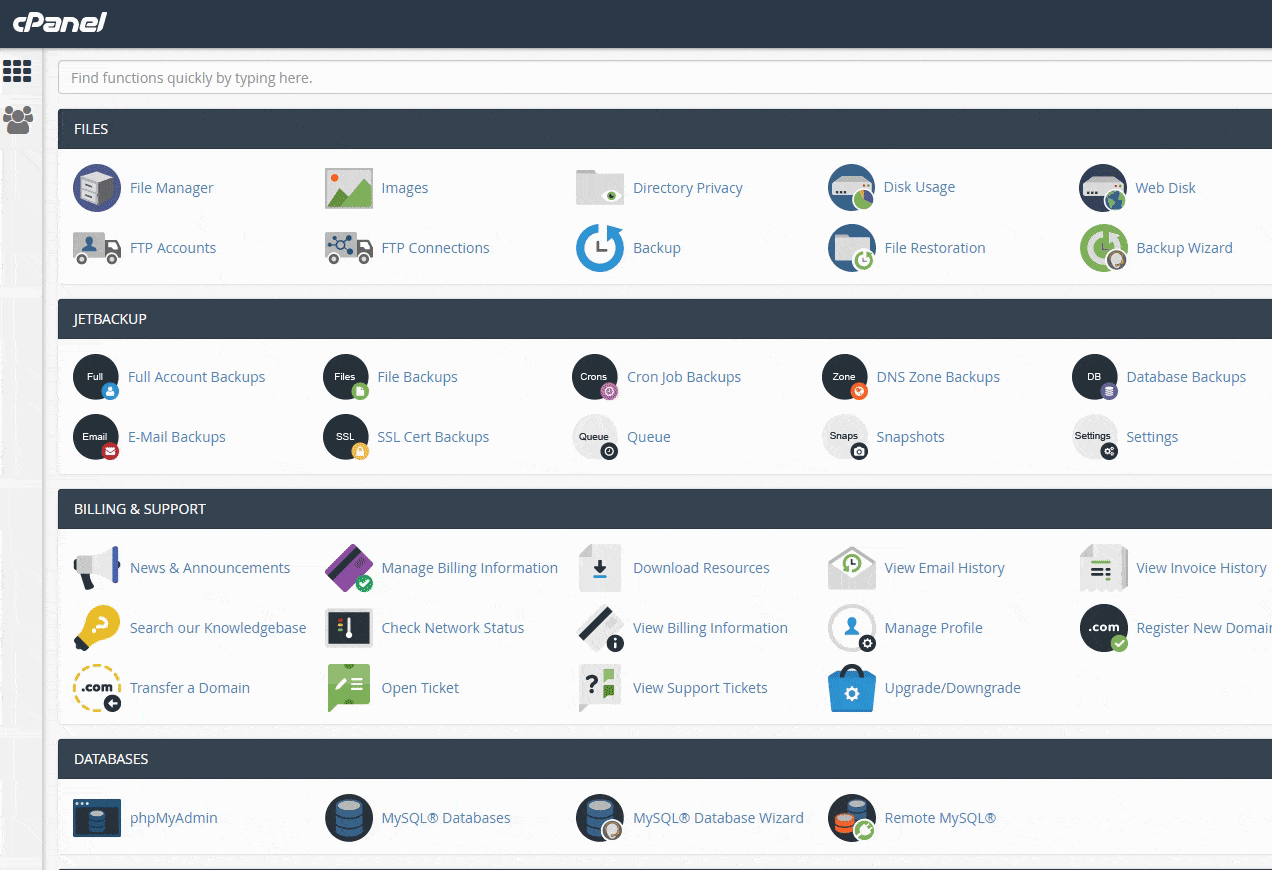Focus the Find functions search field
The height and width of the screenshot is (870, 1272).
click(x=665, y=77)
